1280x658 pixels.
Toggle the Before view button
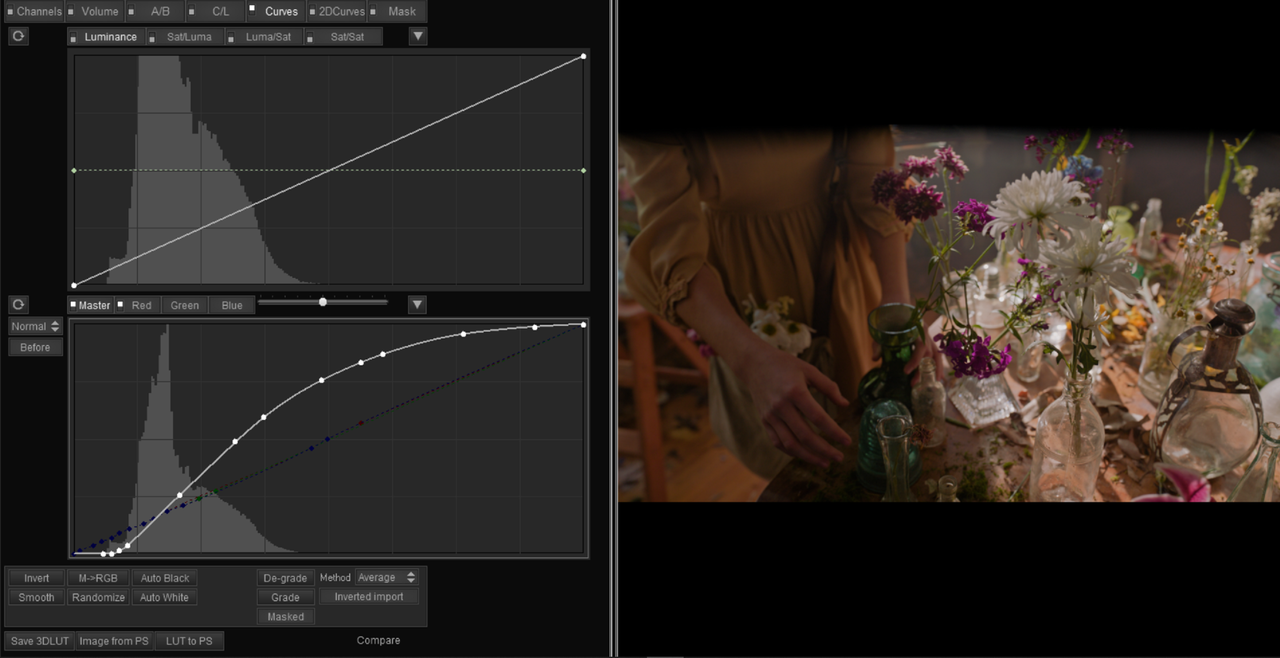click(35, 347)
